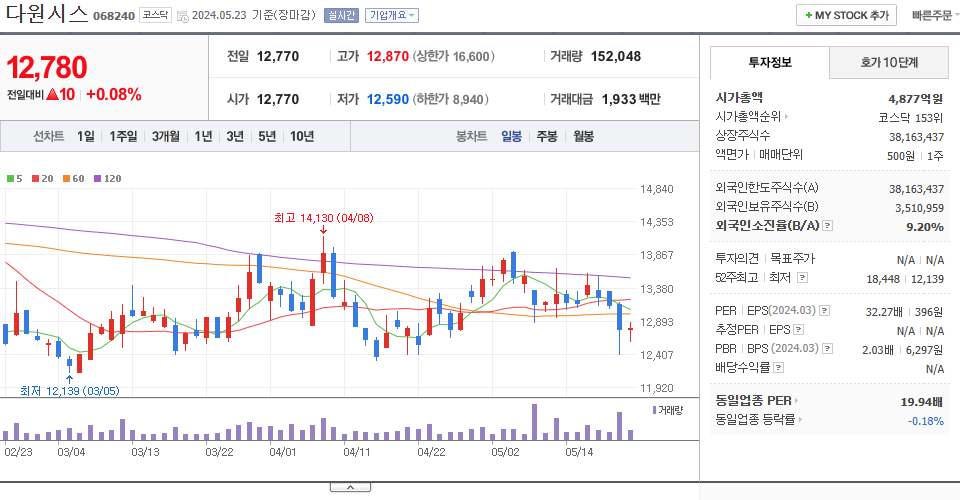Open 동일업종 PER arrow link
The height and width of the screenshot is (500, 960).
pos(757,401)
